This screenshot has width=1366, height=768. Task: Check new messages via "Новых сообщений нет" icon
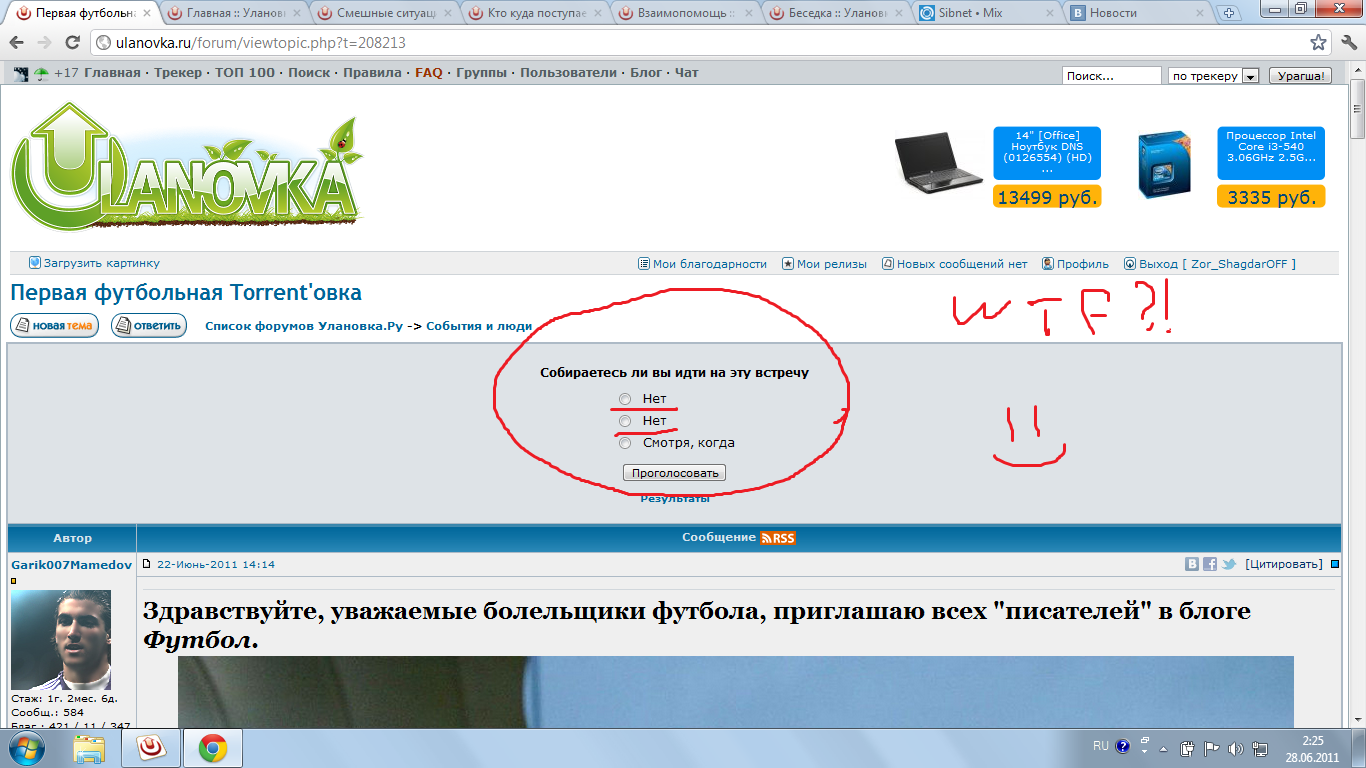887,263
